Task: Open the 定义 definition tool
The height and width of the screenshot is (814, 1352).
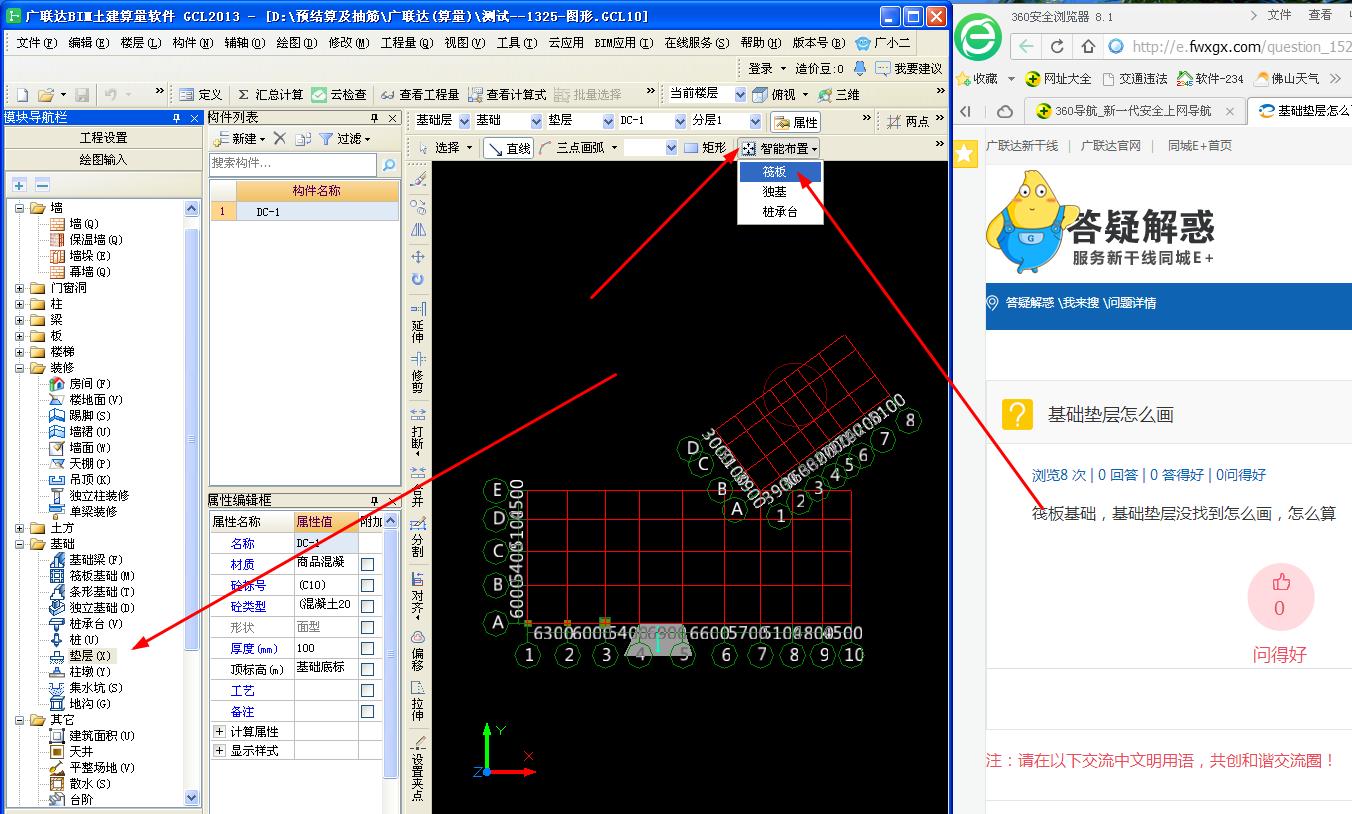Action: 200,94
